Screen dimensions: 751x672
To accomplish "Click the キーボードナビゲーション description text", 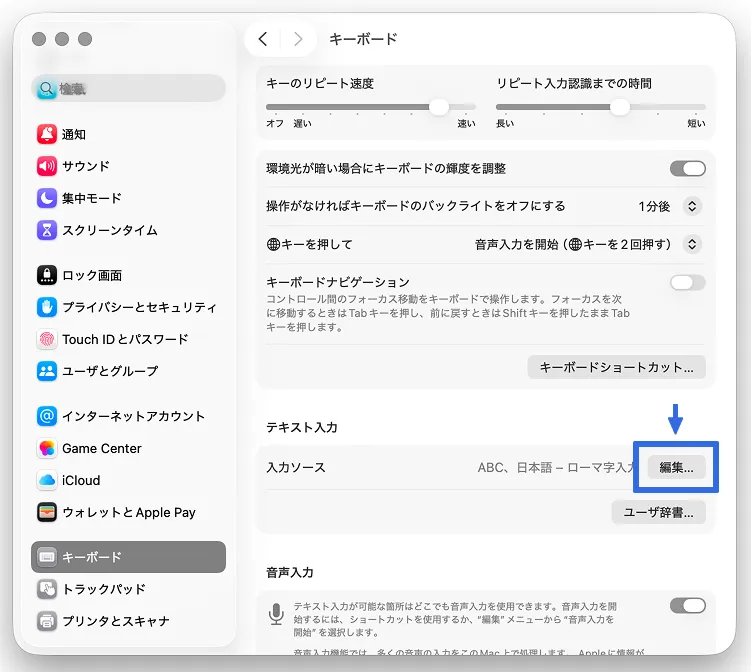I will pos(448,313).
